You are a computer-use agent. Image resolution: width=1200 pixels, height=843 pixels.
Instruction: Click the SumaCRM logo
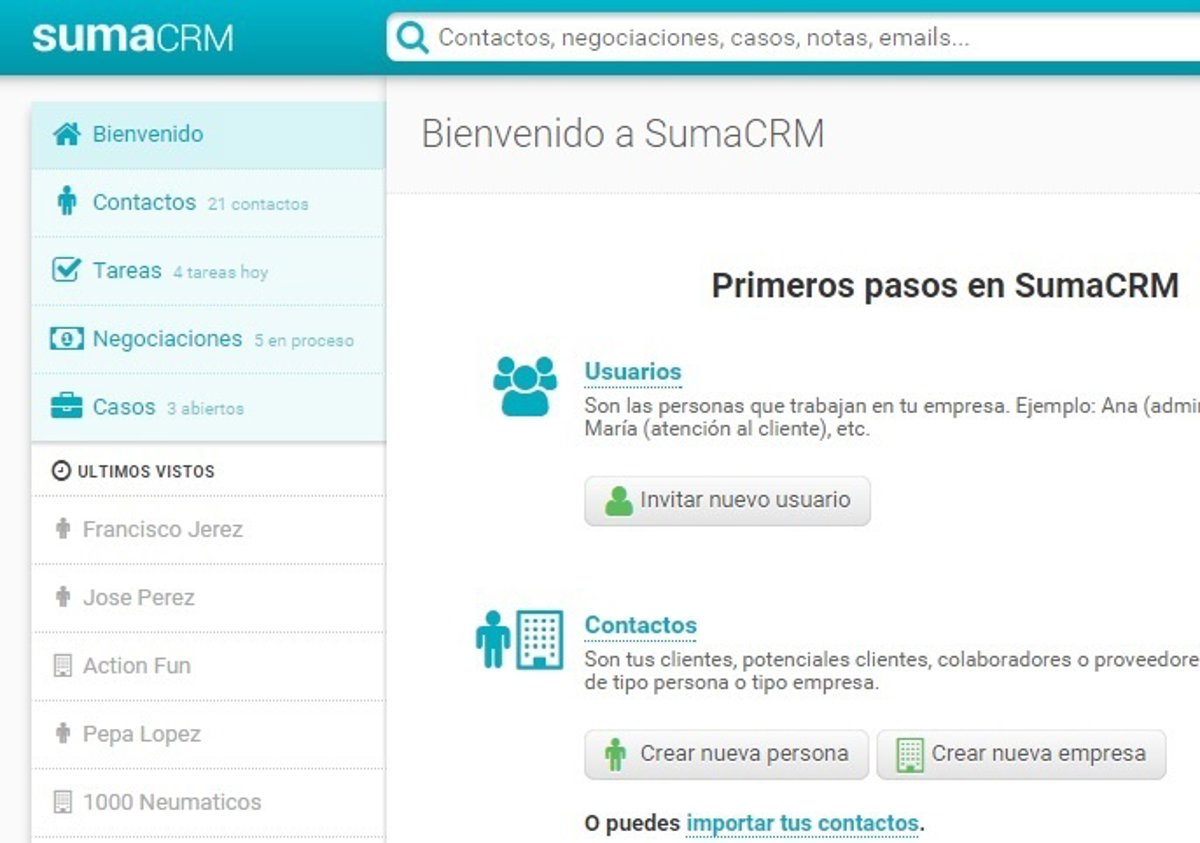[x=133, y=37]
